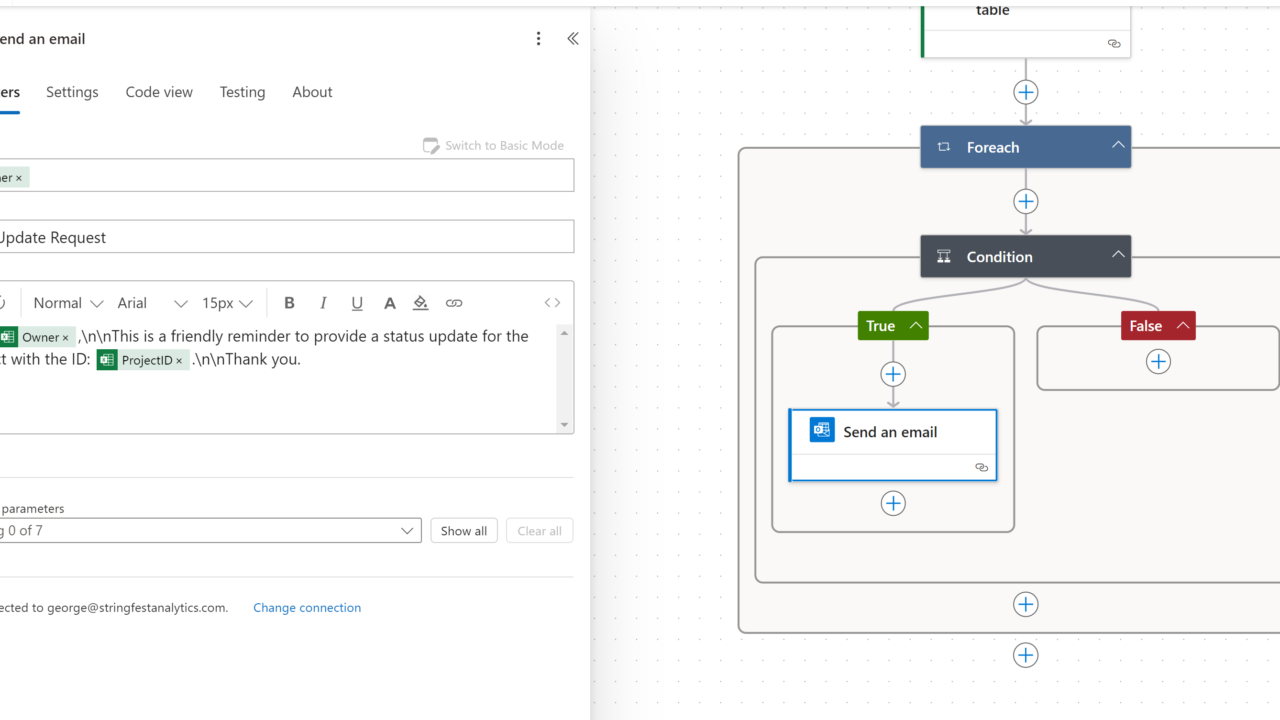The width and height of the screenshot is (1280, 720).
Task: Remove the Owner token from the email body
Action: pyautogui.click(x=65, y=338)
